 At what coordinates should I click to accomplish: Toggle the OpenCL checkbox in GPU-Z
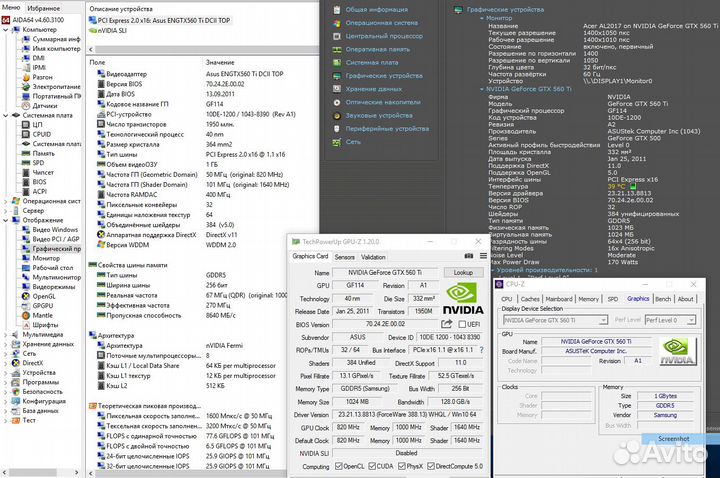click(x=339, y=466)
